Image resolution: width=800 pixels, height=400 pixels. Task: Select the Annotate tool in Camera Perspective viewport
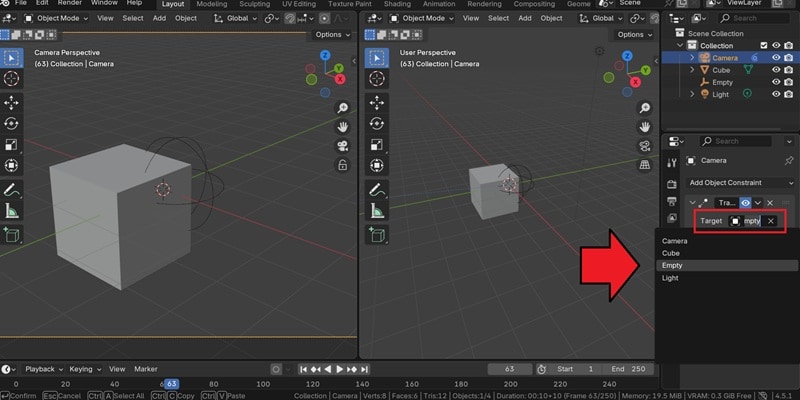[11, 189]
